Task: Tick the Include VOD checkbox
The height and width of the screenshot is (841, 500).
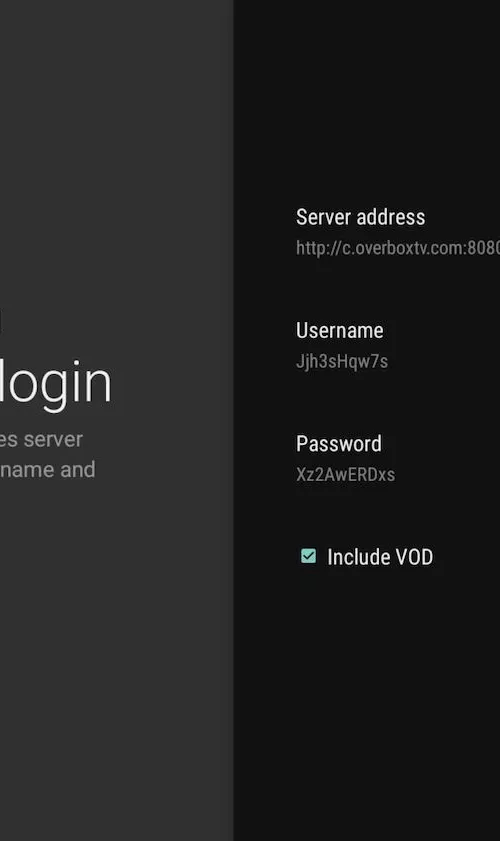Action: tap(308, 556)
